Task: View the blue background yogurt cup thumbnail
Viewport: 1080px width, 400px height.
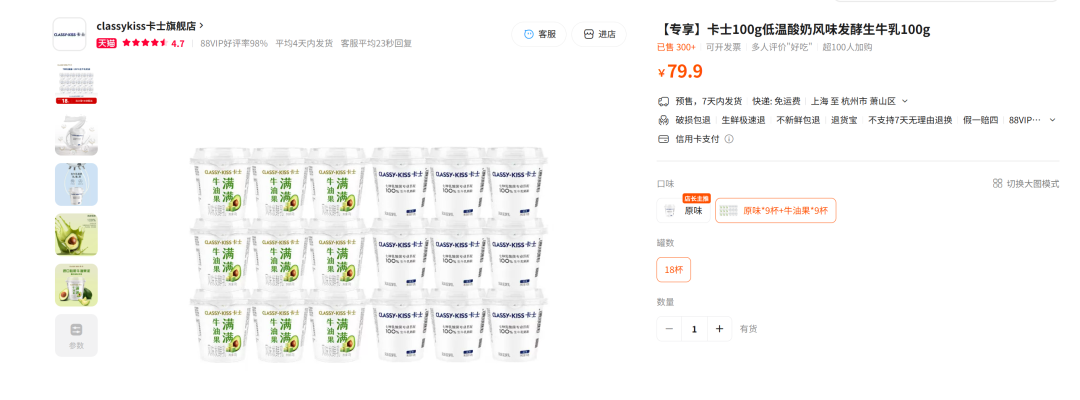Action: 76,185
